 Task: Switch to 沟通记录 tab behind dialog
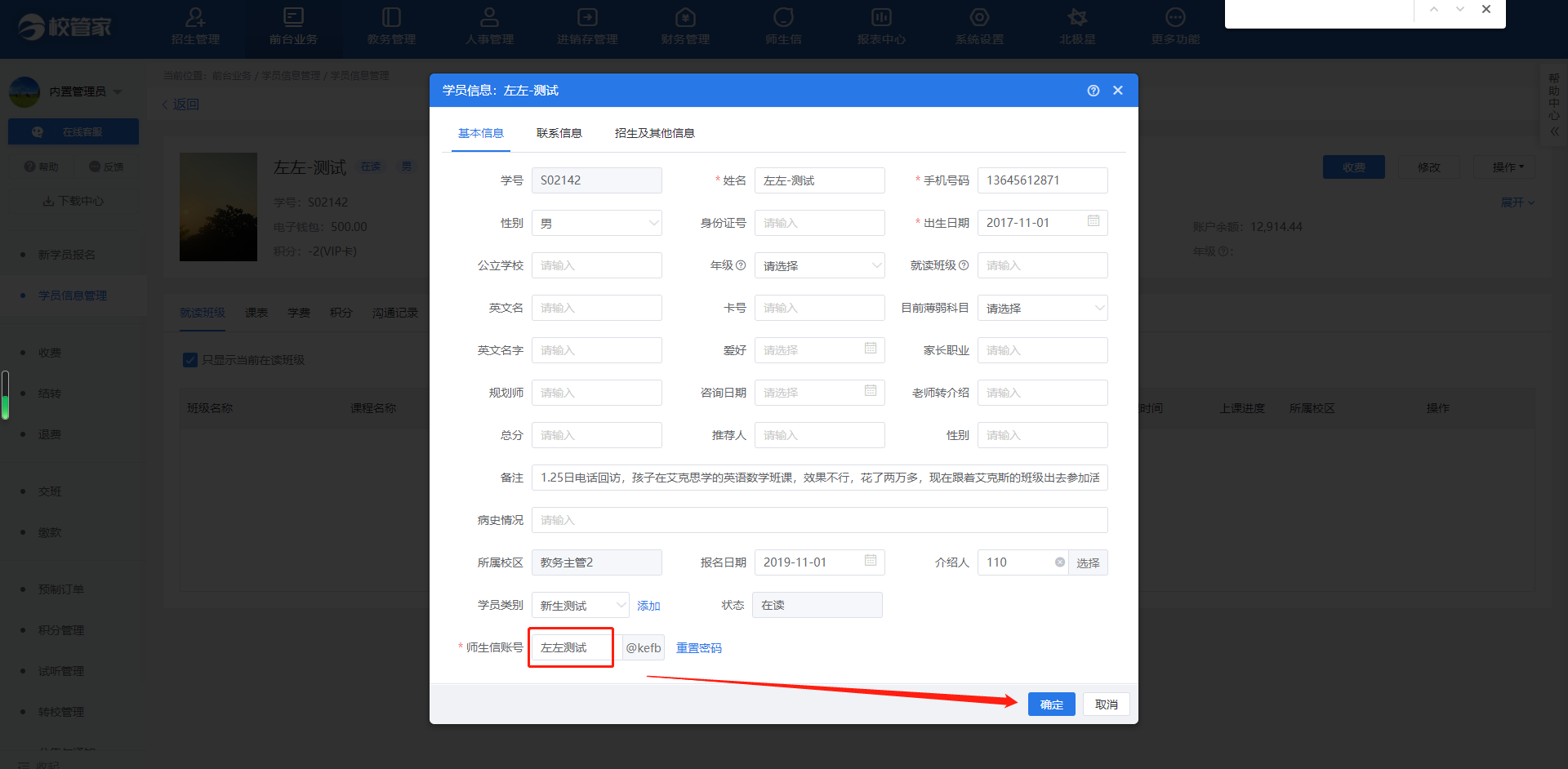[x=395, y=313]
